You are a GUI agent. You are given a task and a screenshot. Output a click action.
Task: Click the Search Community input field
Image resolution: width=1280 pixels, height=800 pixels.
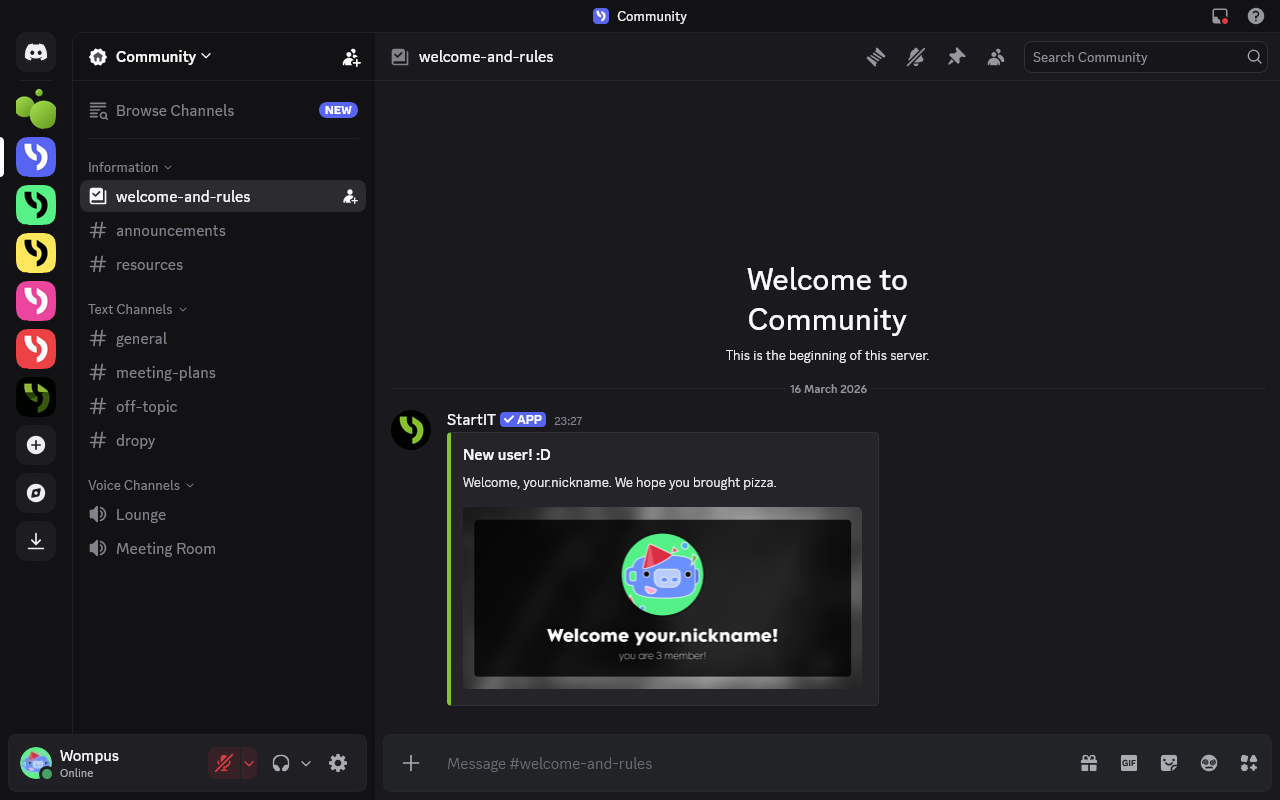tap(1130, 57)
